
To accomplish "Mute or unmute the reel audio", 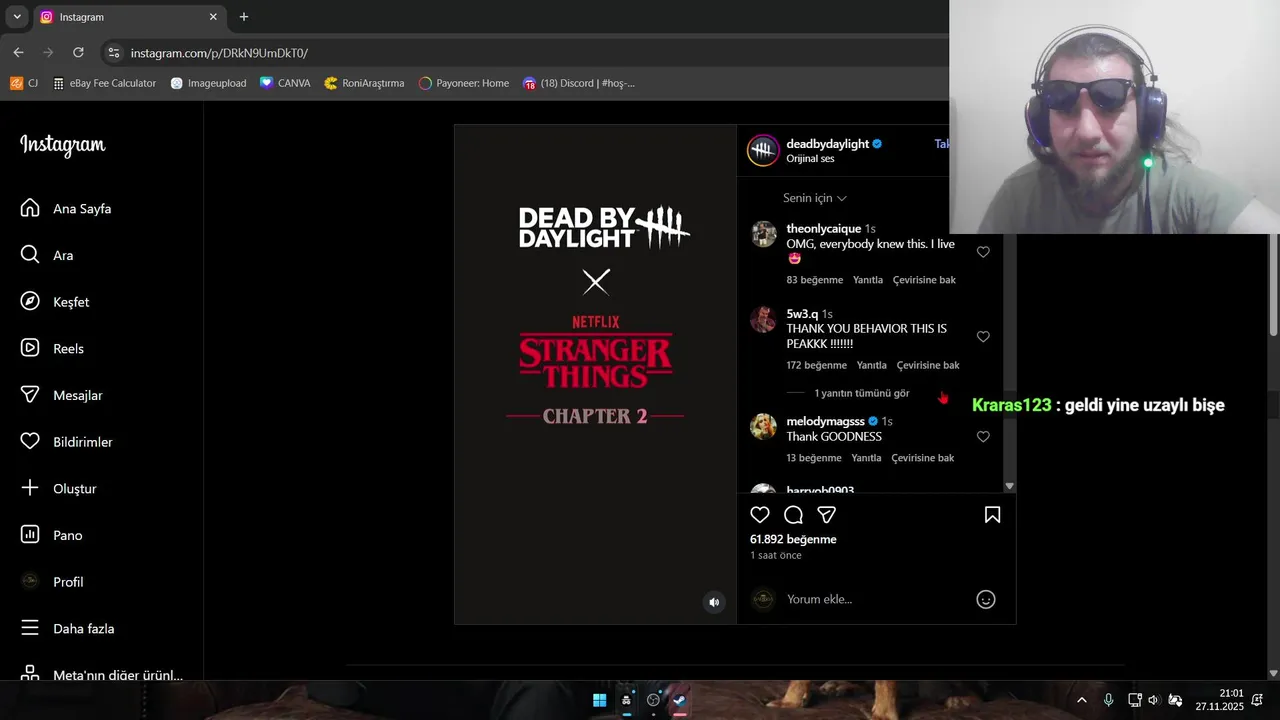I will click(x=714, y=602).
